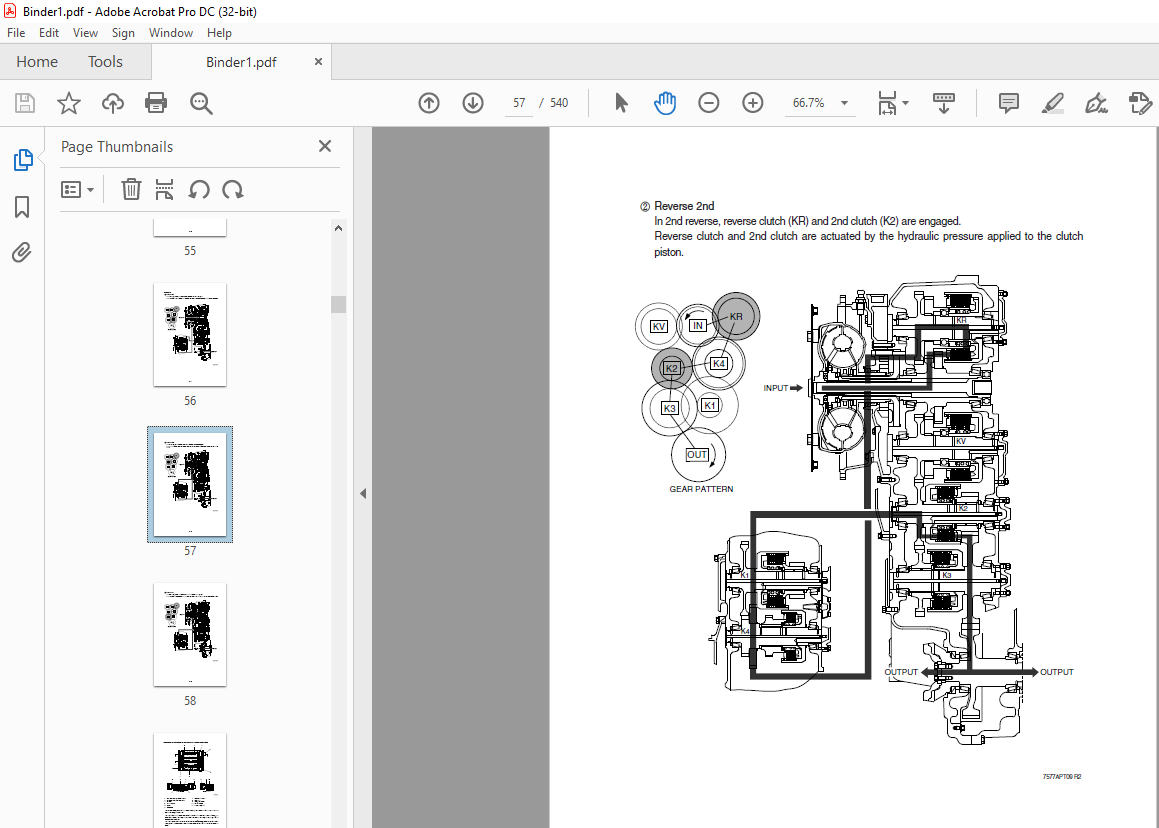
Task: Click the KV gear label
Action: point(659,327)
